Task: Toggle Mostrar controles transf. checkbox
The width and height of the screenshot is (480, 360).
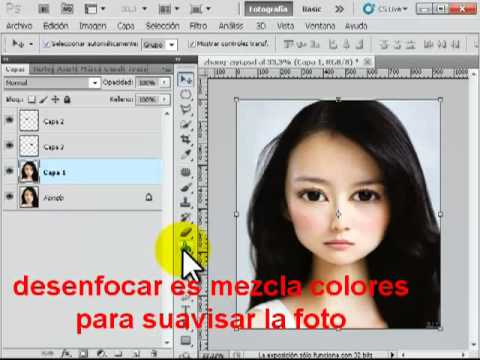Action: (x=191, y=44)
